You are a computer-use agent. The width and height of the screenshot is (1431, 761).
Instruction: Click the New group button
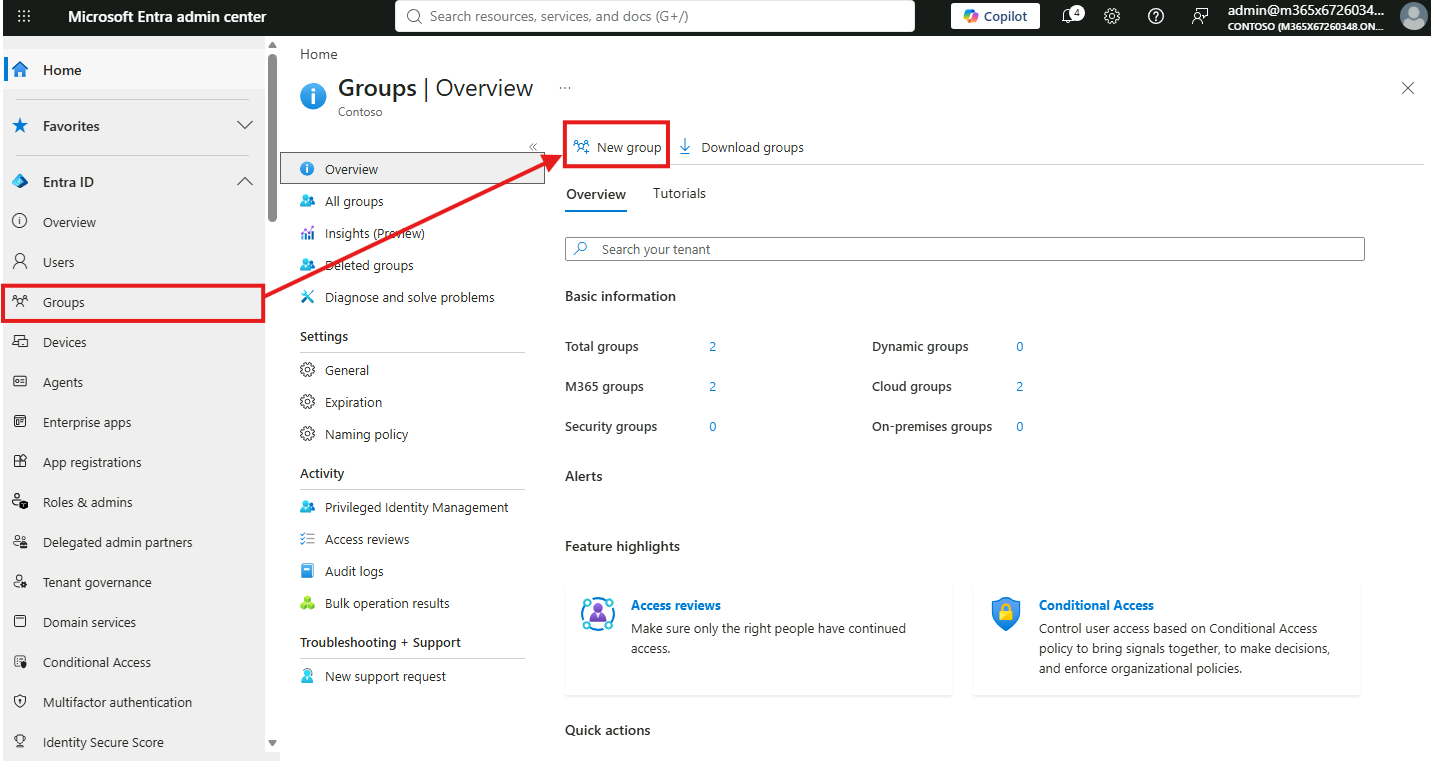[x=617, y=147]
